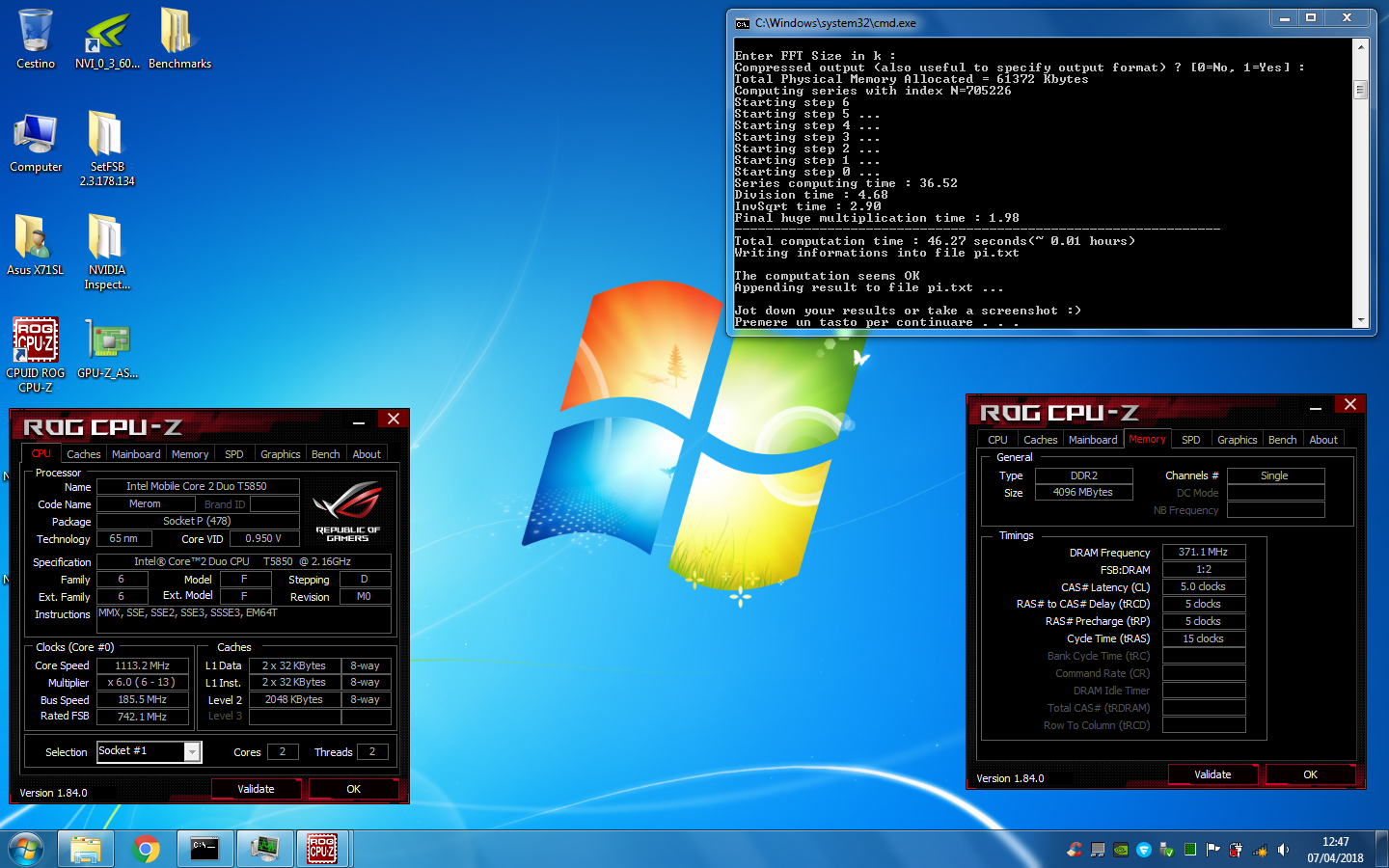1389x868 pixels.
Task: Switch to Memory tab in left CPU-Z
Action: [190, 454]
